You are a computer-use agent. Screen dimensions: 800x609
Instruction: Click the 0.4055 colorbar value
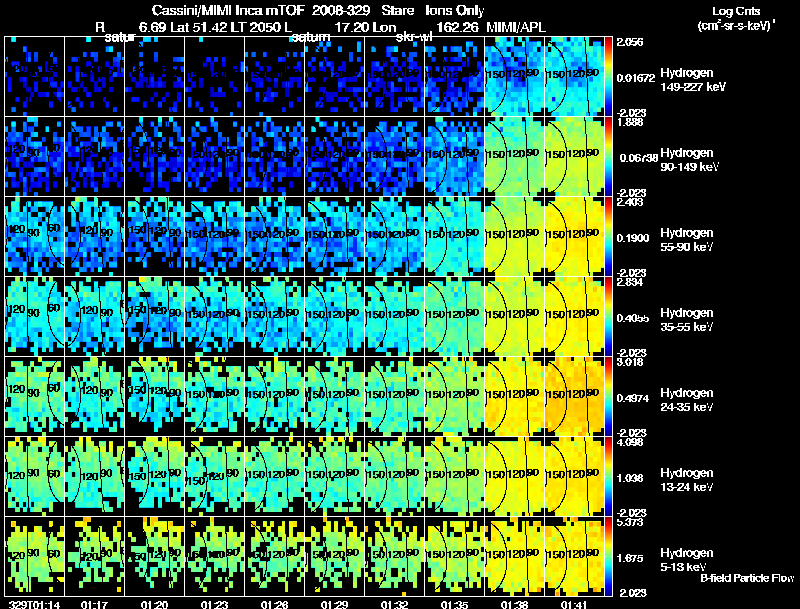pyautogui.click(x=633, y=318)
